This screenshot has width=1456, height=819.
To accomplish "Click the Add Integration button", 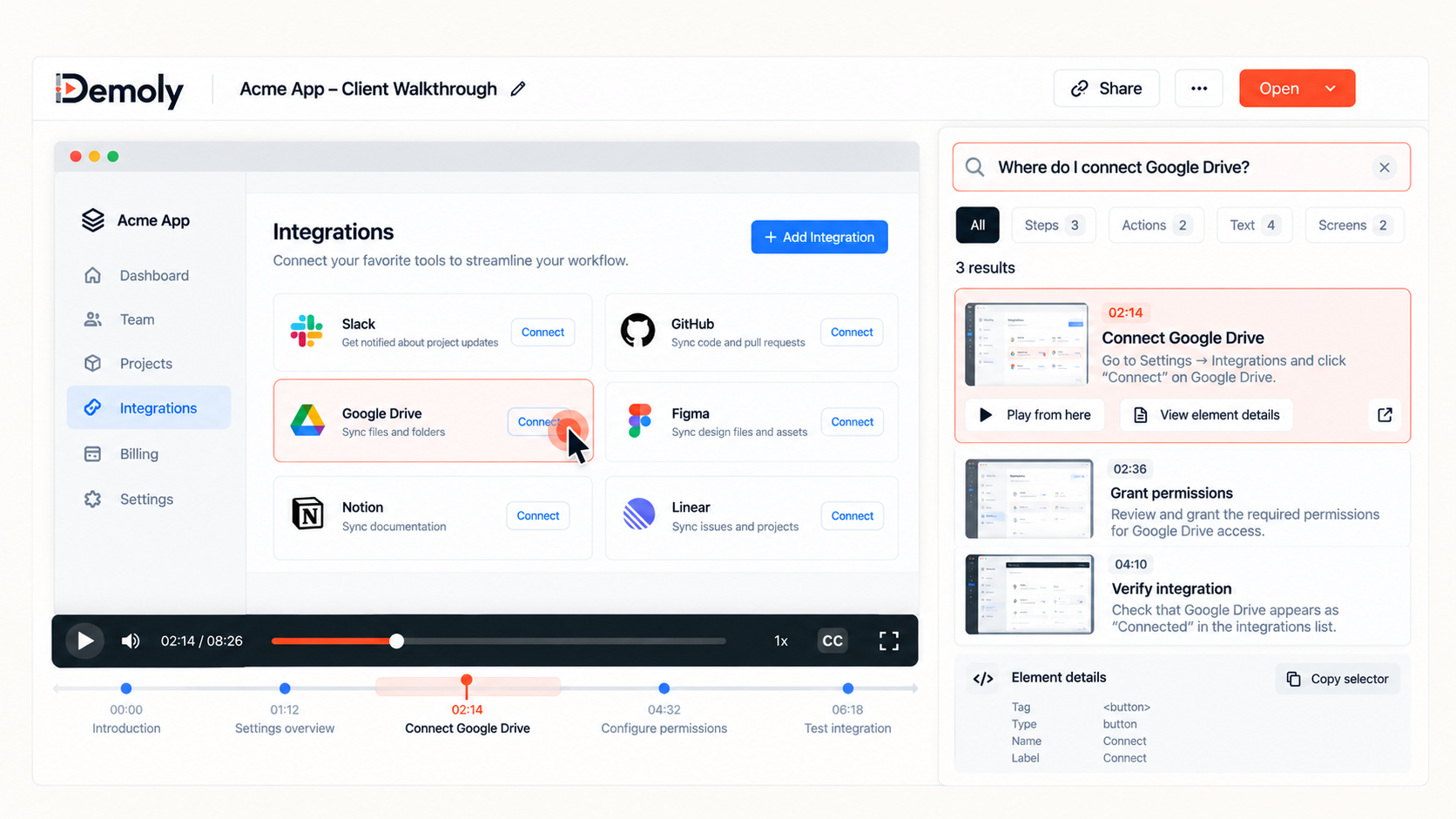I will pyautogui.click(x=819, y=237).
